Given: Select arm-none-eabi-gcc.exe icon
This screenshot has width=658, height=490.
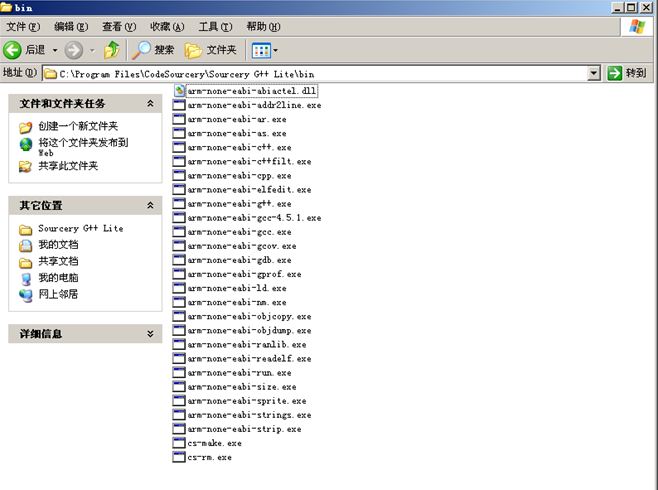Looking at the screenshot, I should (x=179, y=232).
